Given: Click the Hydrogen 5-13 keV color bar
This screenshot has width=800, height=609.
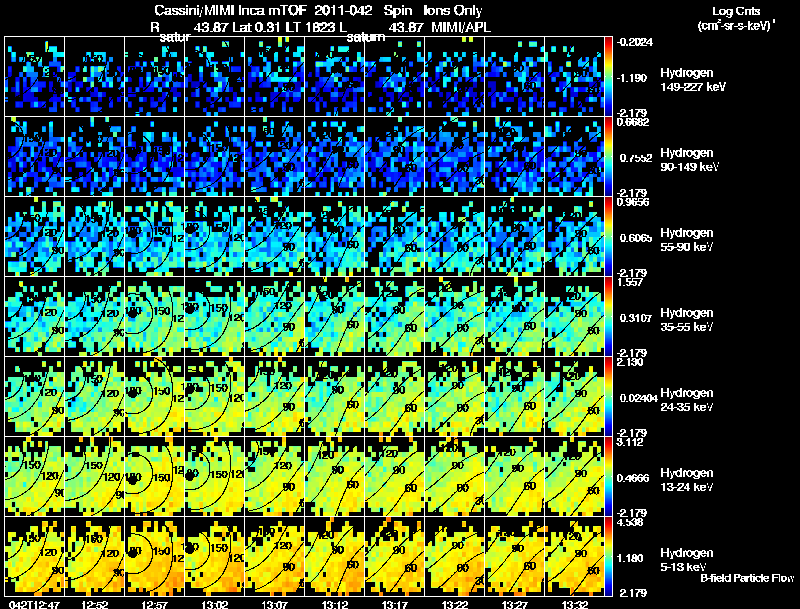Looking at the screenshot, I should [x=608, y=556].
